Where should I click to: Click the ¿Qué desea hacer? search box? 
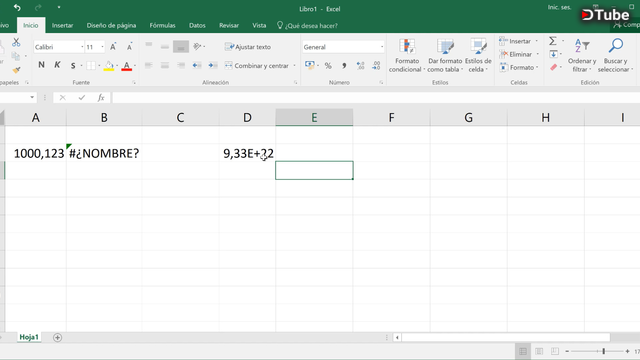coord(307,26)
